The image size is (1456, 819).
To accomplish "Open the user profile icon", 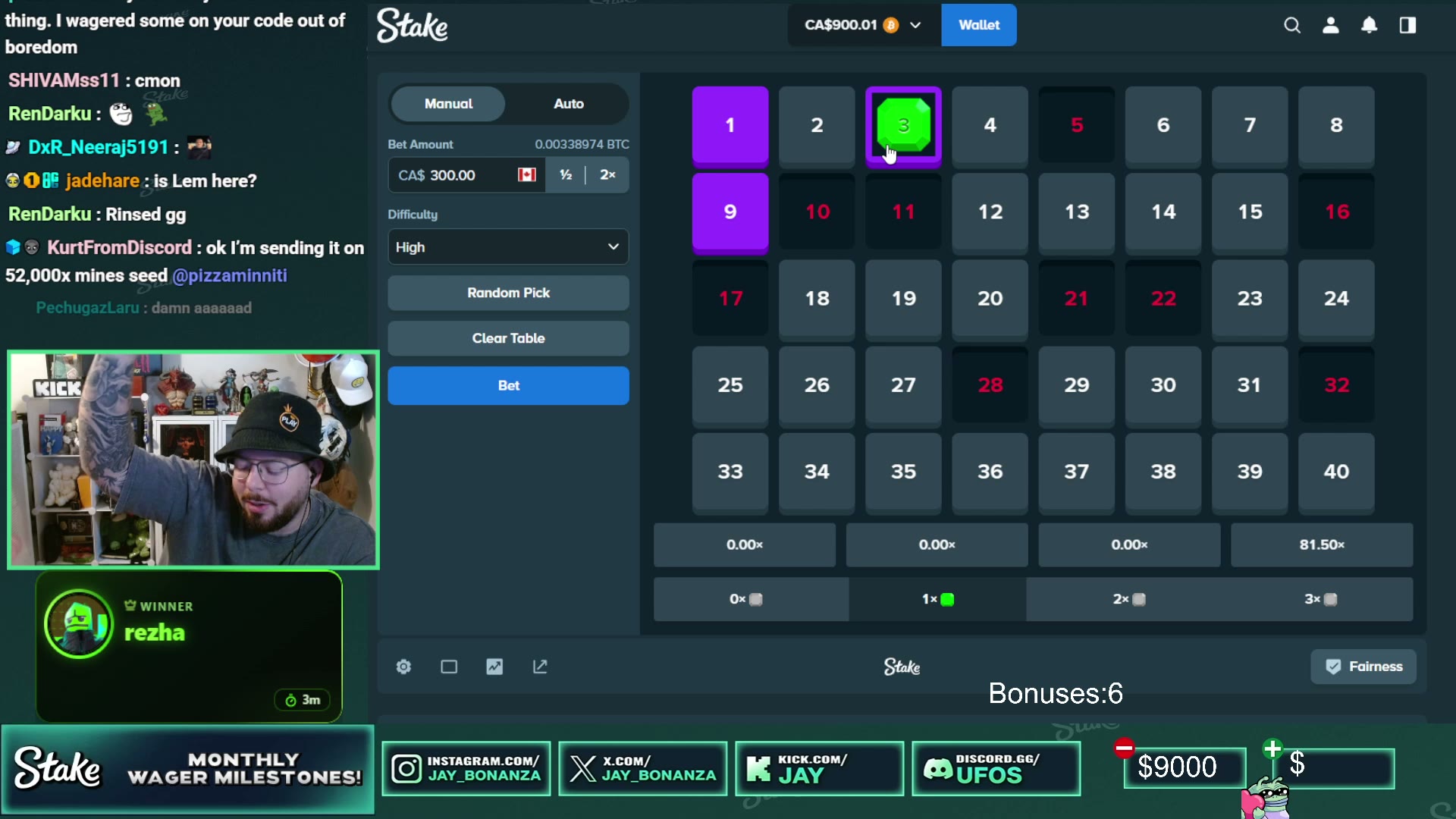I will click(1331, 25).
